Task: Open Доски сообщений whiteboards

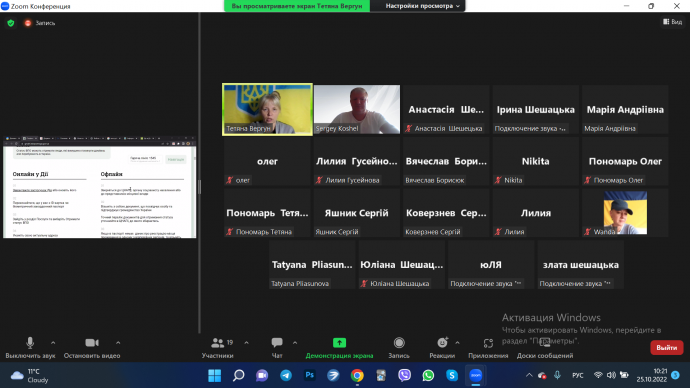Action: pos(545,348)
